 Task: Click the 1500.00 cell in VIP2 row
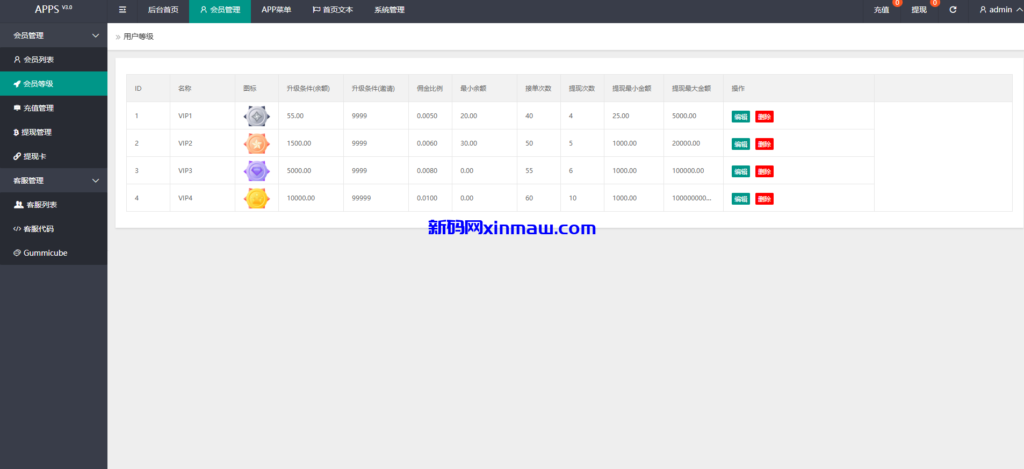coord(311,144)
